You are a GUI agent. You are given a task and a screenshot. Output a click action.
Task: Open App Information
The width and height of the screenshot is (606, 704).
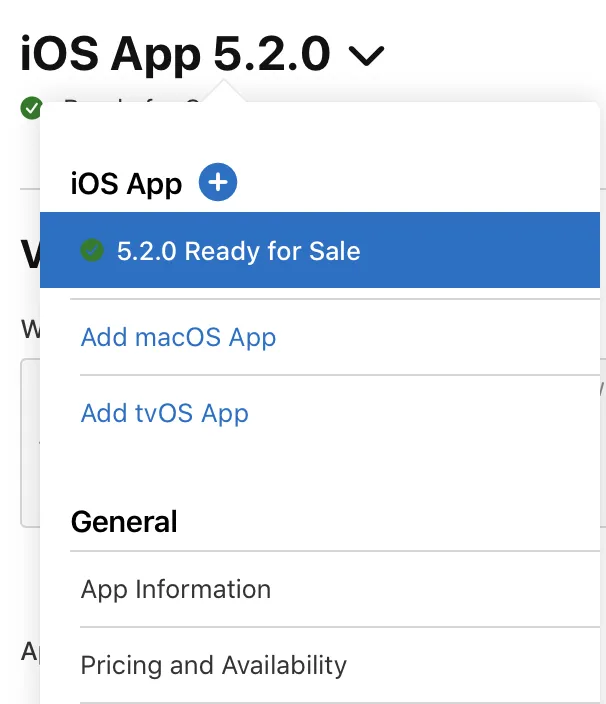[x=176, y=589]
